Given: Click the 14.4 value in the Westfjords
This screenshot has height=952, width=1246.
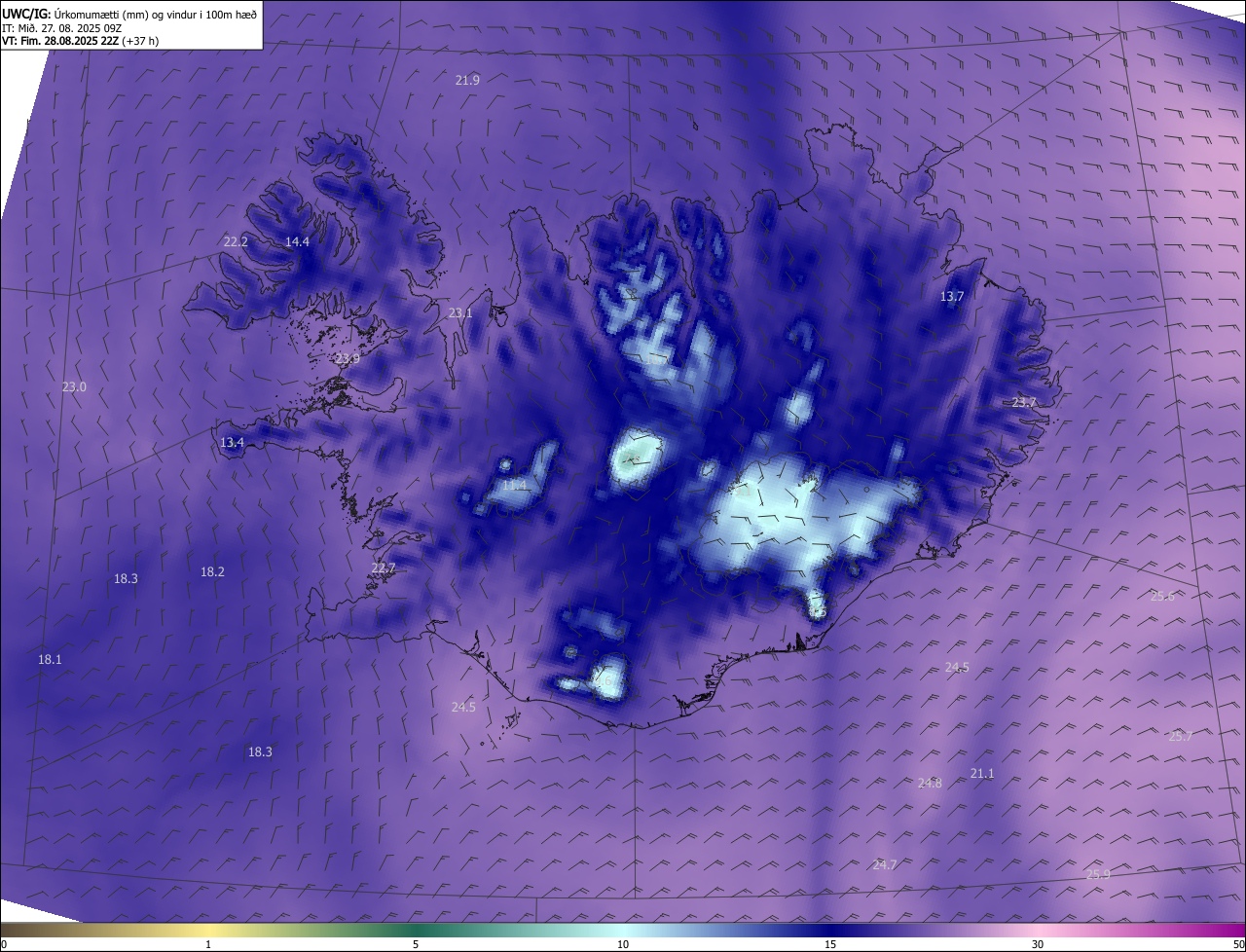Looking at the screenshot, I should tap(297, 241).
